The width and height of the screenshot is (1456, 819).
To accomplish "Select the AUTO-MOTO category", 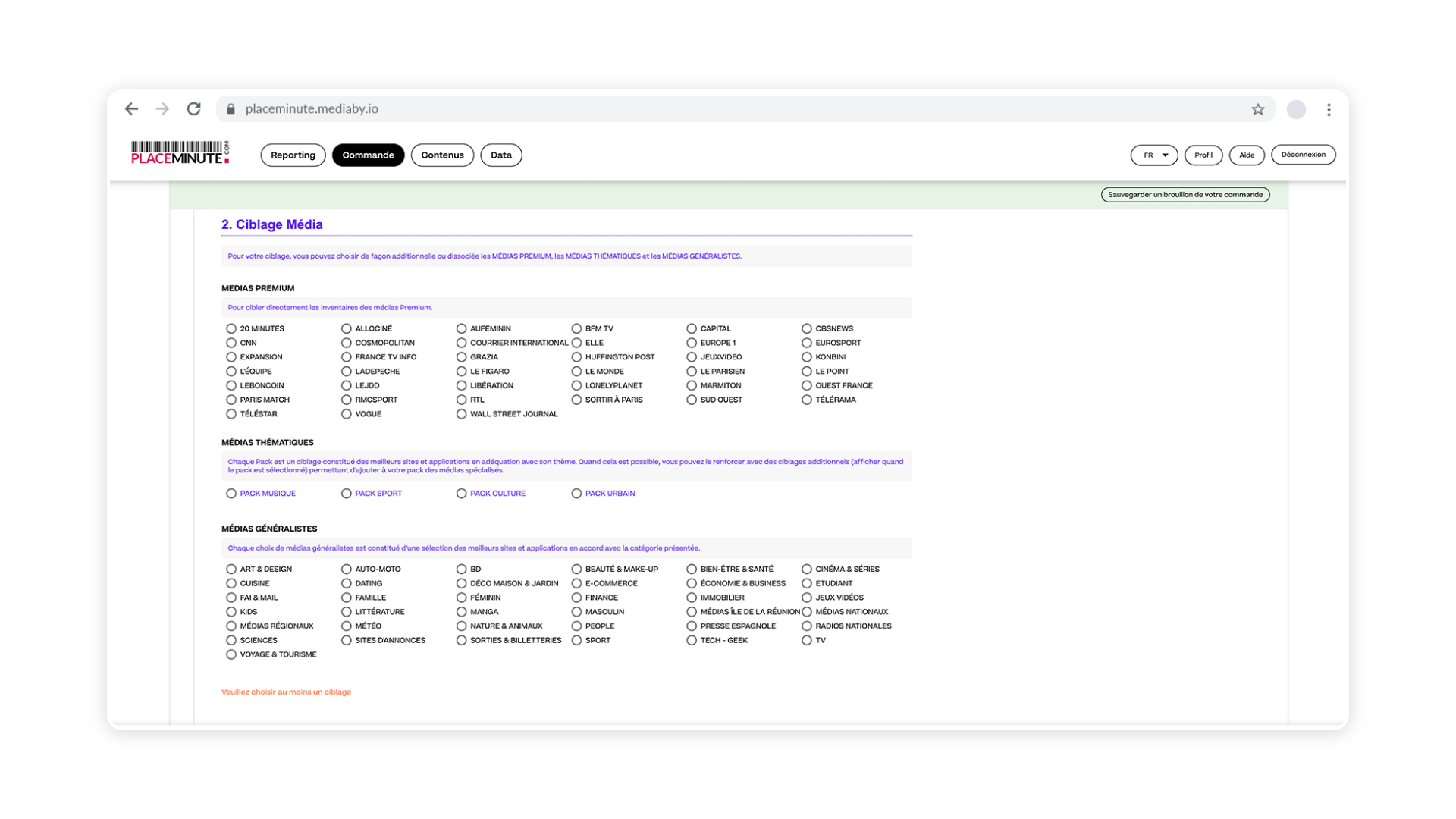I will point(347,569).
